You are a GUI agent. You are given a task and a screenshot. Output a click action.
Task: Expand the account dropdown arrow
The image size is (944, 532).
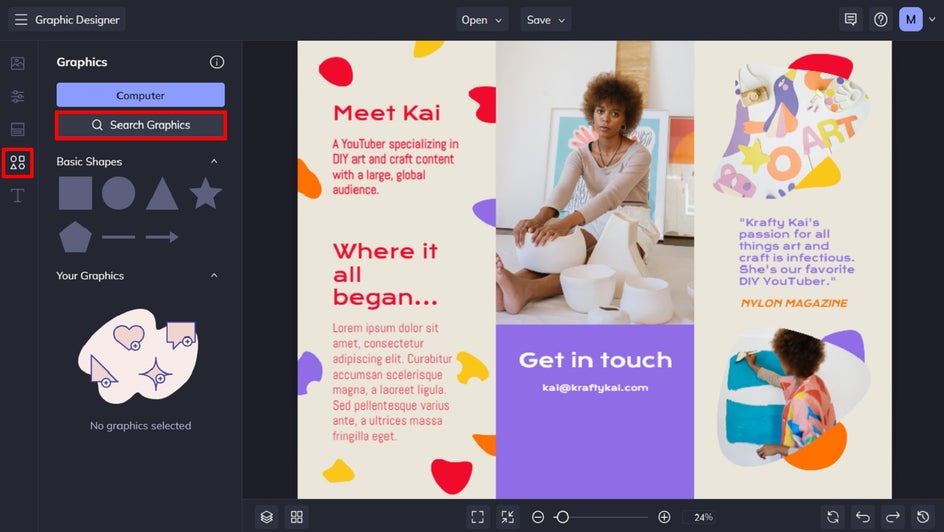932,20
